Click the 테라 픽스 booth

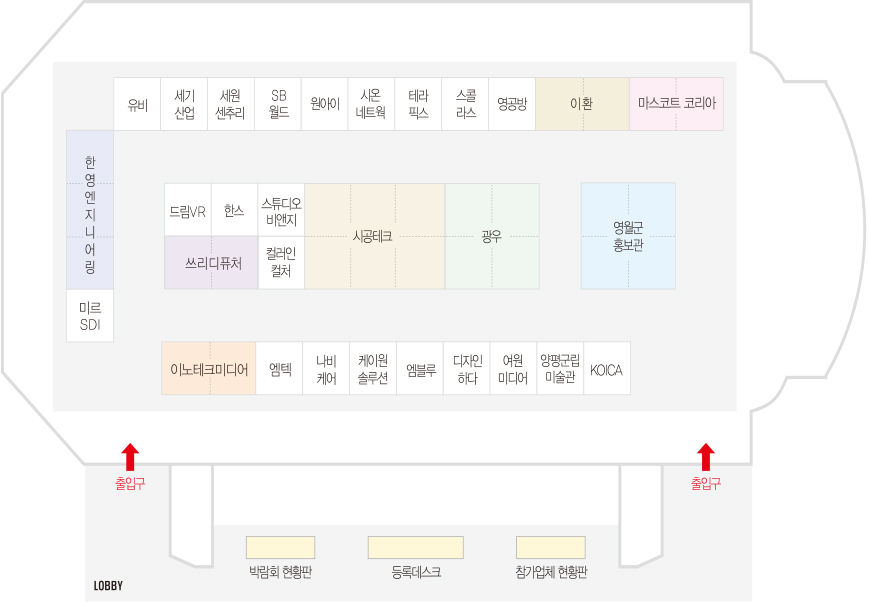[x=418, y=104]
